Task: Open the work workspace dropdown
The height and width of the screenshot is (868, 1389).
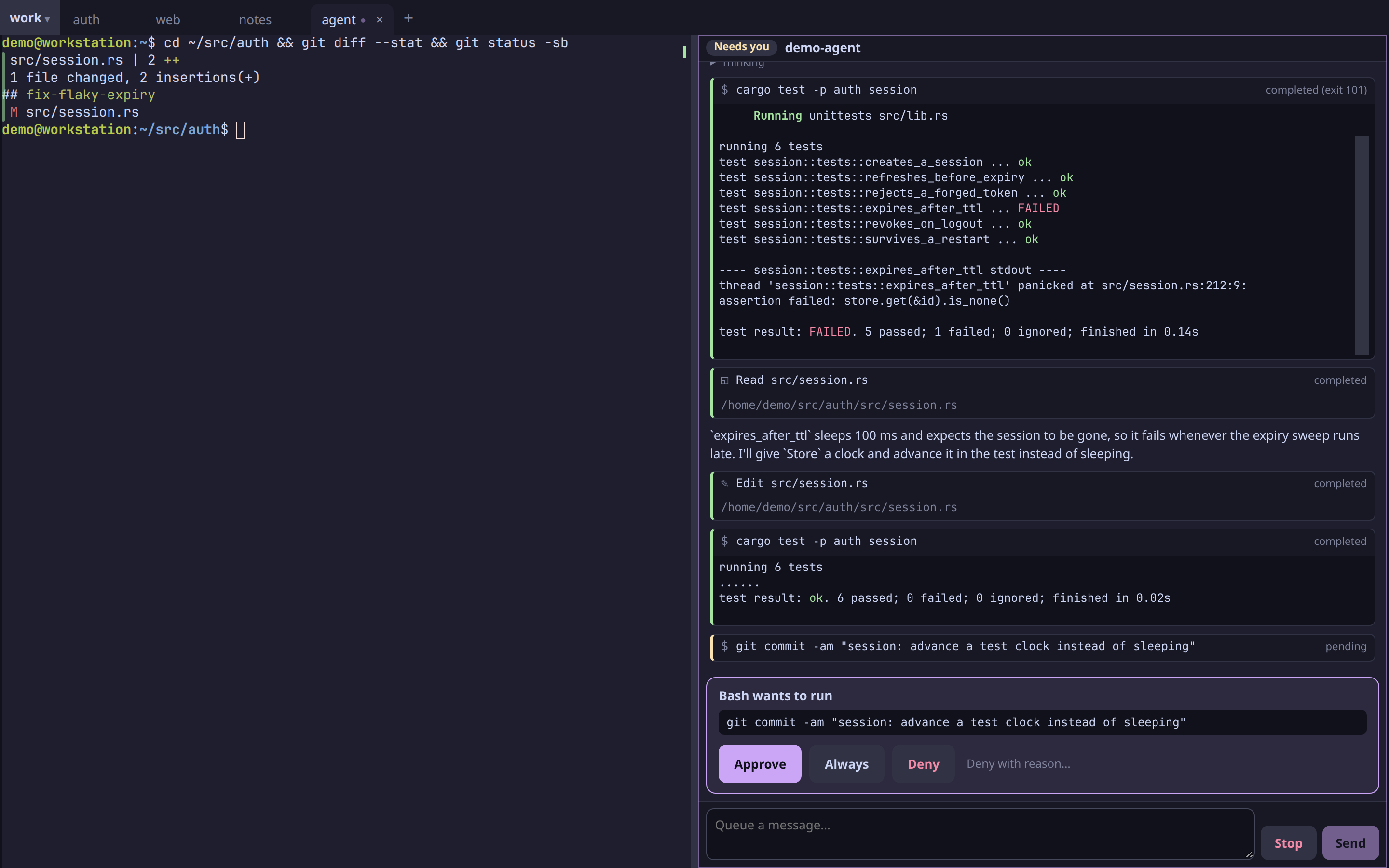Action: pyautogui.click(x=30, y=18)
